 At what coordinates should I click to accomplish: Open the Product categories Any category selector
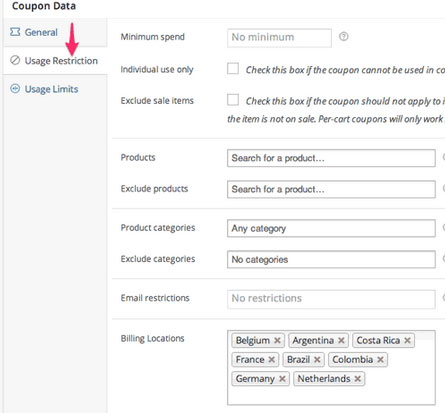(331, 228)
